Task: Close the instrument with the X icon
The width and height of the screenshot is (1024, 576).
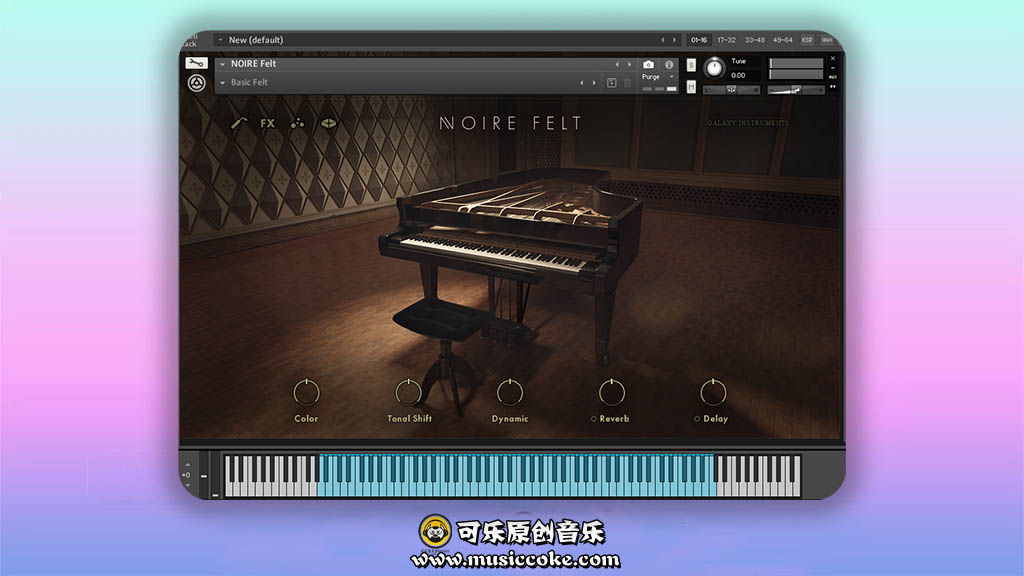Action: pyautogui.click(x=833, y=59)
